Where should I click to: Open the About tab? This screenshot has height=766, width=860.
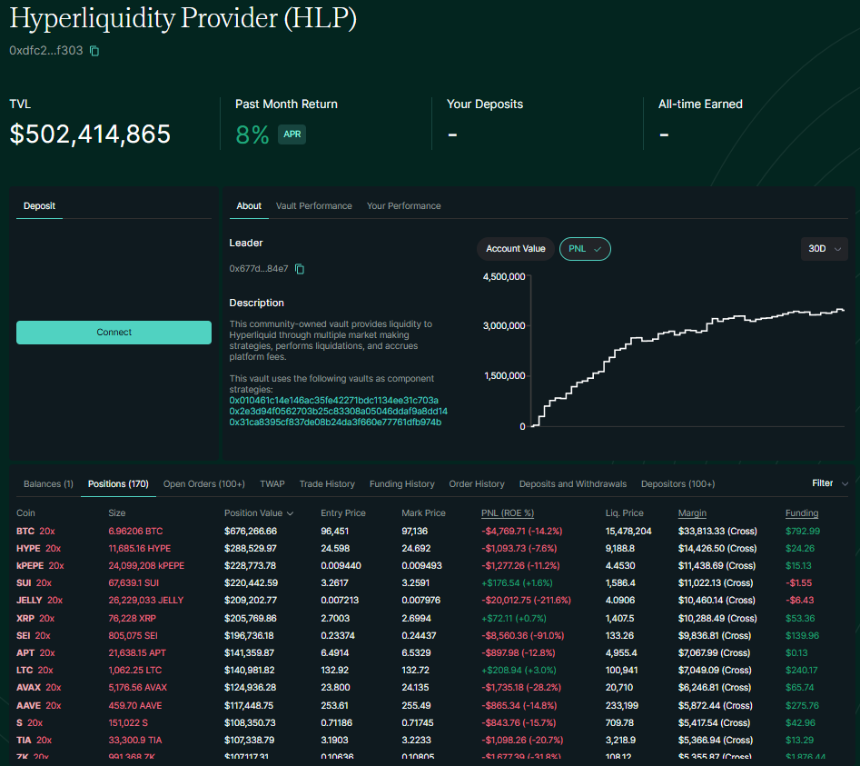coord(248,206)
